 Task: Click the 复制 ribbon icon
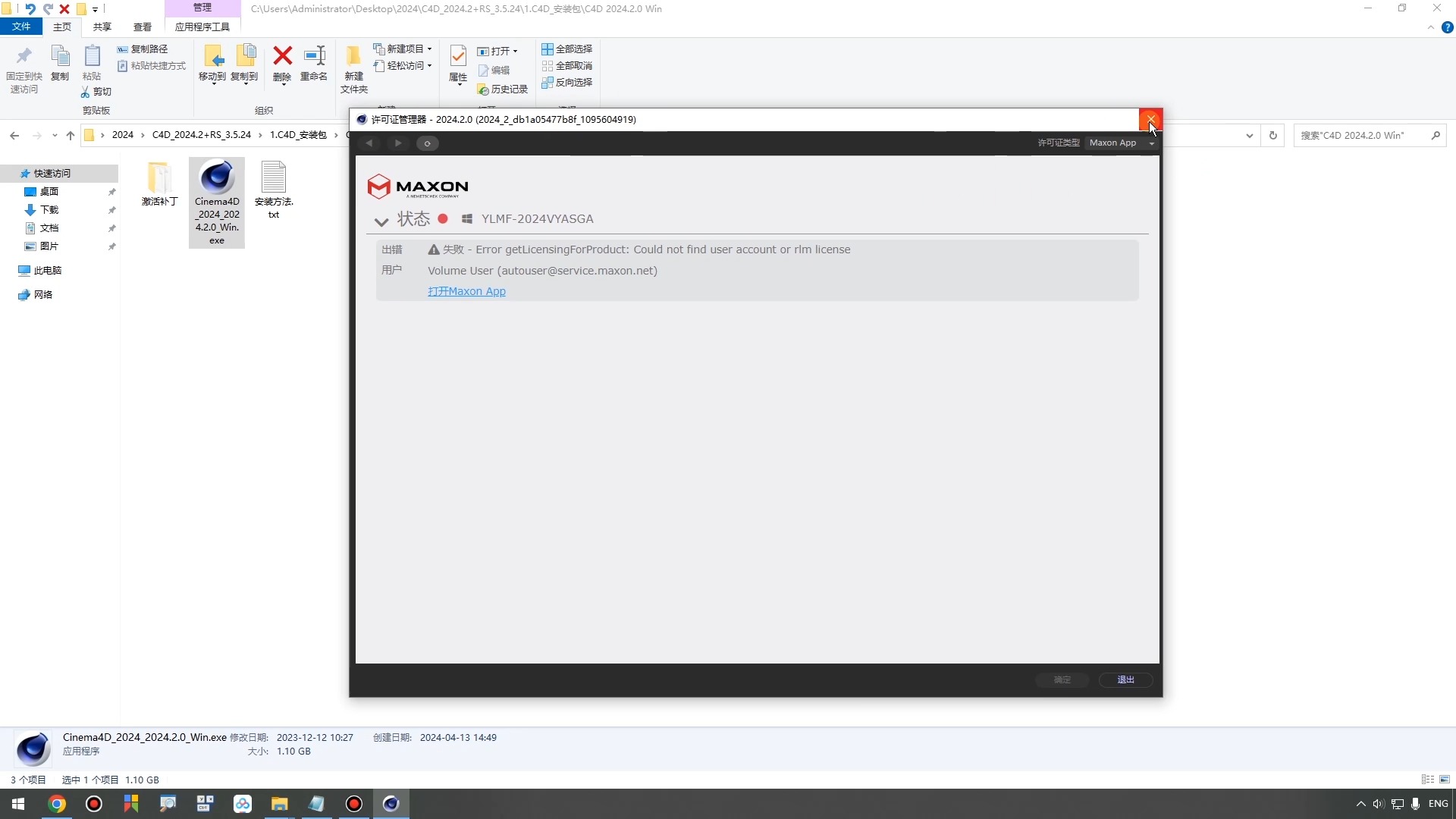pyautogui.click(x=60, y=56)
